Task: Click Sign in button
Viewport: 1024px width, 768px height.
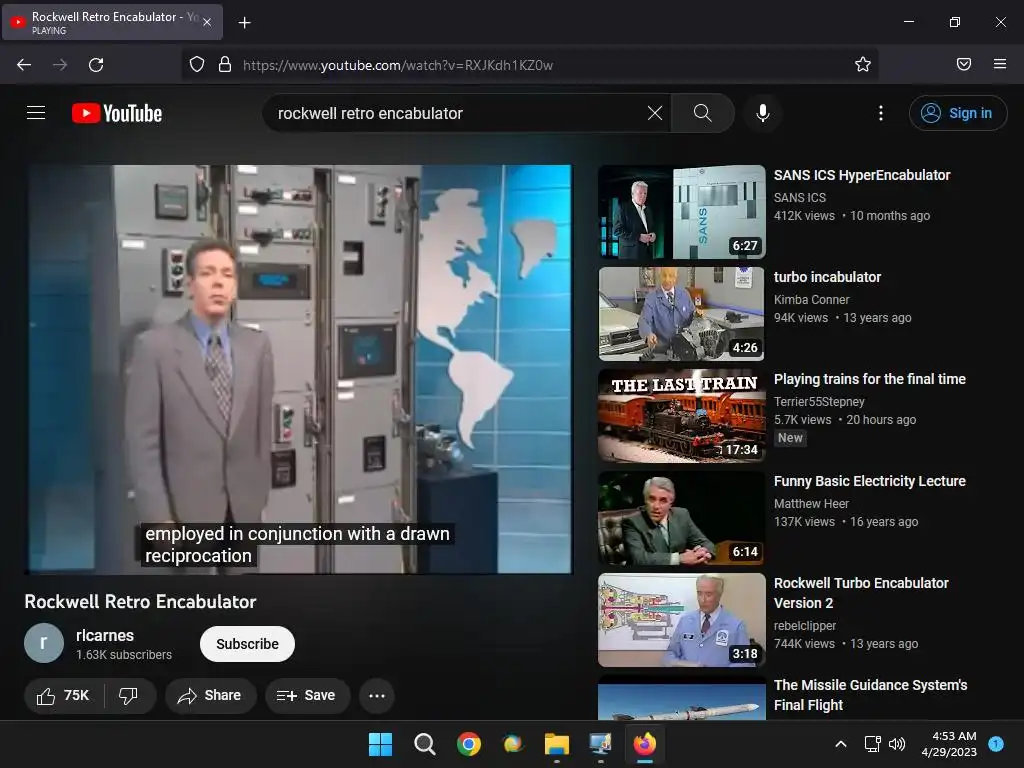Action: 957,113
